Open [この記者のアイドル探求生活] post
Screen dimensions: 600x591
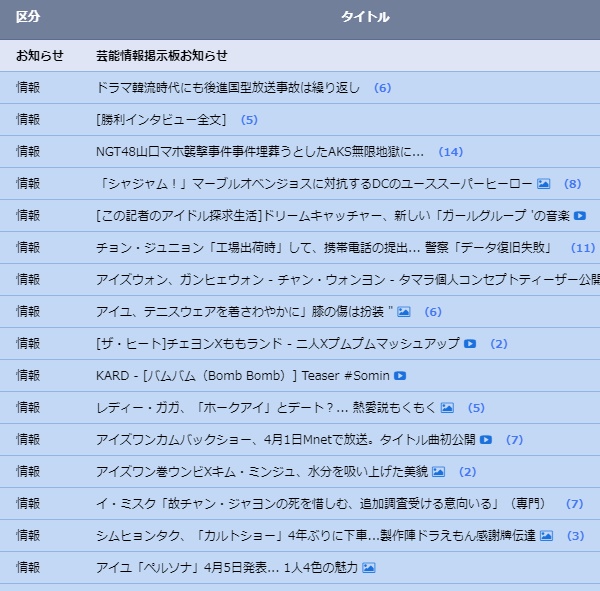pyautogui.click(x=333, y=216)
